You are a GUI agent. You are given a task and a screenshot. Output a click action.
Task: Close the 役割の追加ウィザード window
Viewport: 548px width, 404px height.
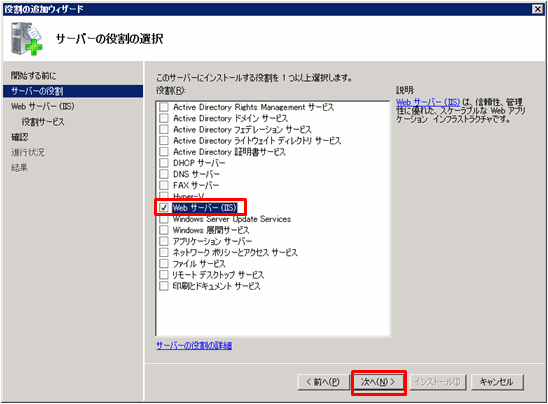(x=537, y=9)
